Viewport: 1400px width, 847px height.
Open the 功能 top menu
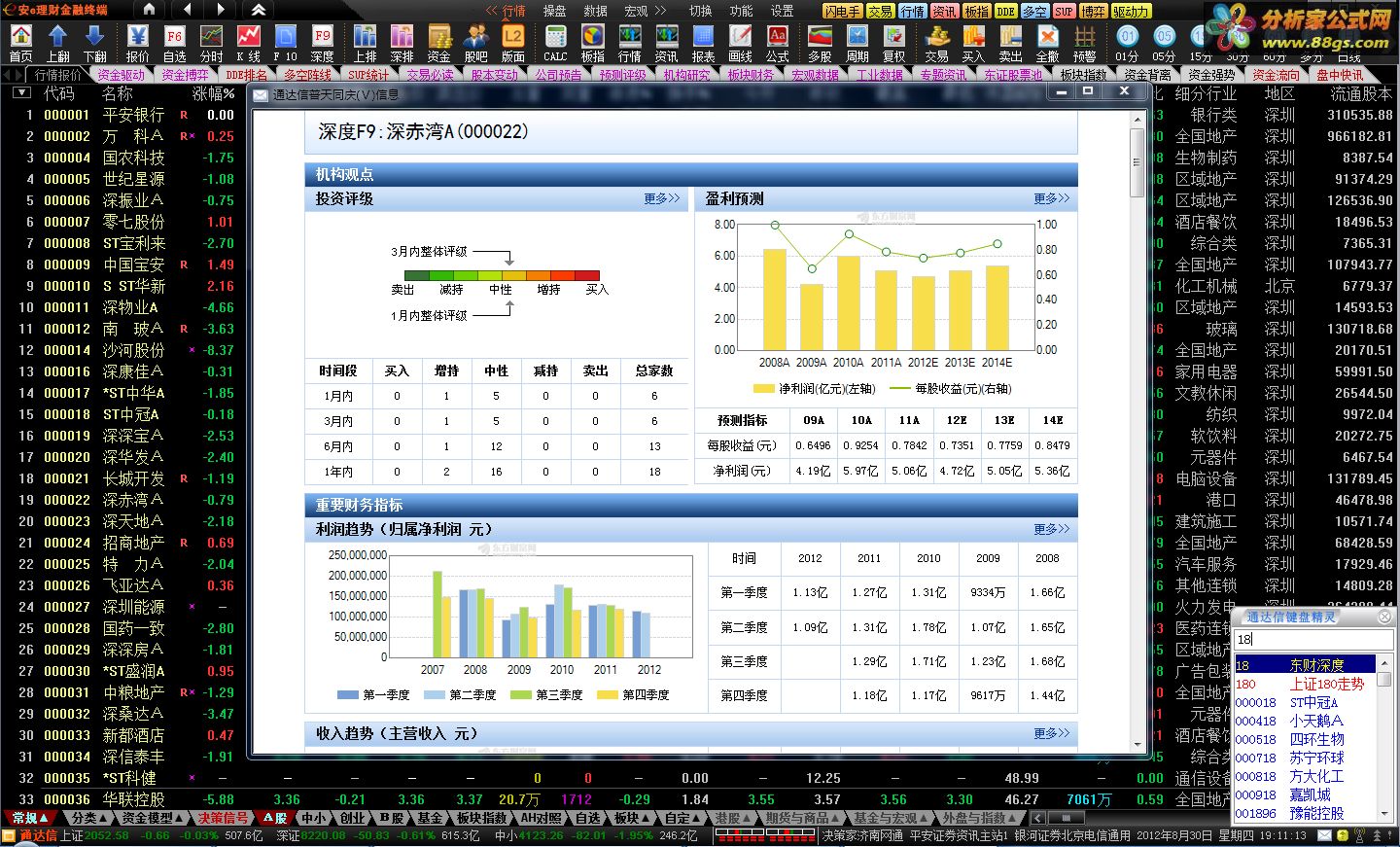pos(741,11)
